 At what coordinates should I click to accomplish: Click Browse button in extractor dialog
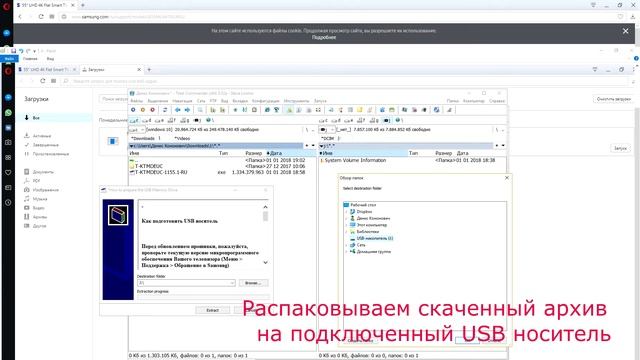point(253,283)
